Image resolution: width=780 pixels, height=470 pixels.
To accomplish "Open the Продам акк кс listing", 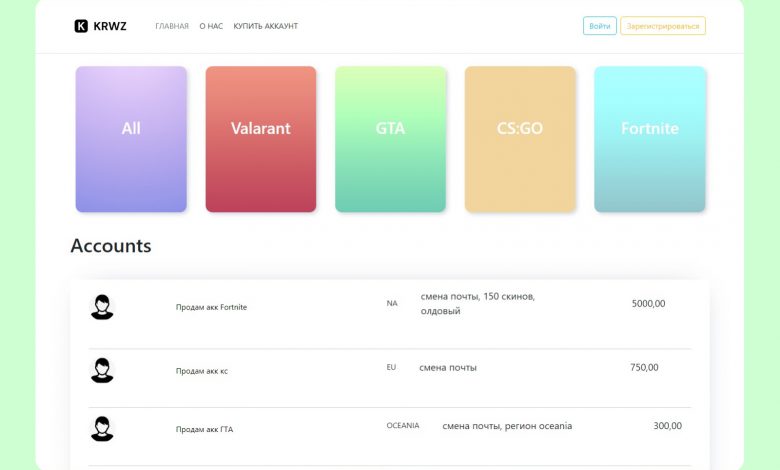I will pyautogui.click(x=202, y=371).
